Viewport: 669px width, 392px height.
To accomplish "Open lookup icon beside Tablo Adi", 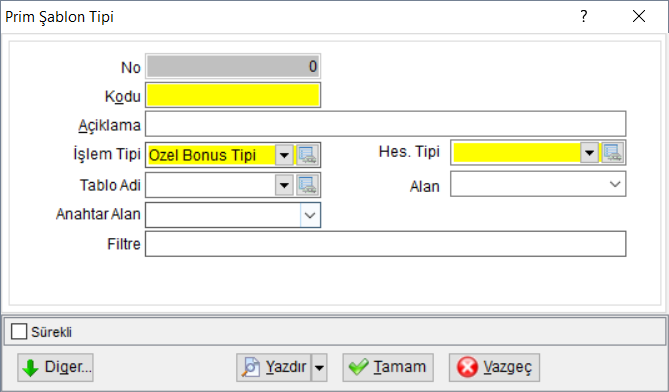I will (x=307, y=185).
